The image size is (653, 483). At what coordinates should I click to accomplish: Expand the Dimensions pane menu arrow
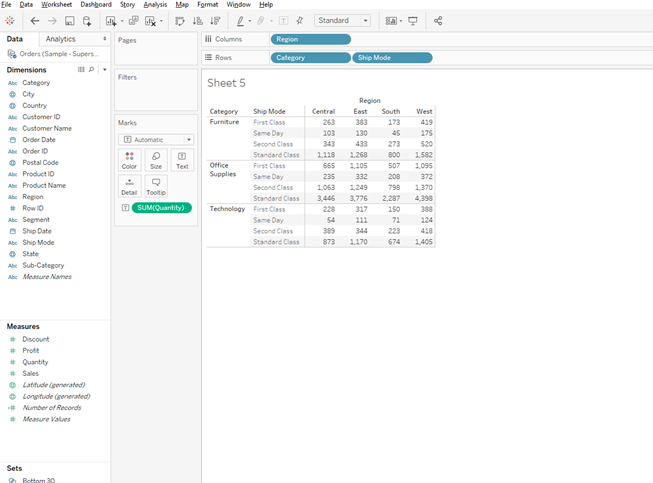[x=105, y=70]
